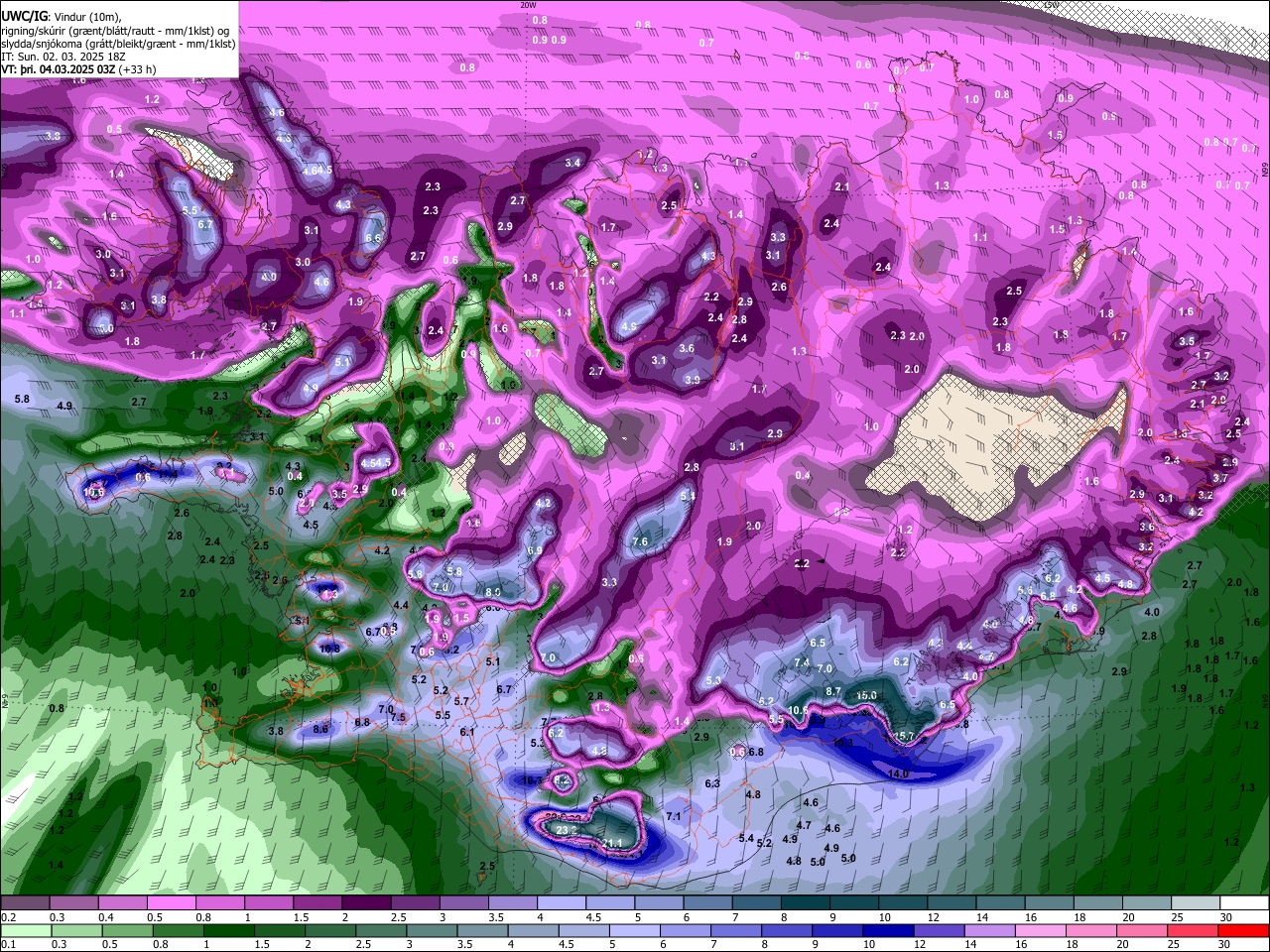Click the 8.7 precipitation value on the map
Screen dimensions: 1270x952
[x=833, y=691]
